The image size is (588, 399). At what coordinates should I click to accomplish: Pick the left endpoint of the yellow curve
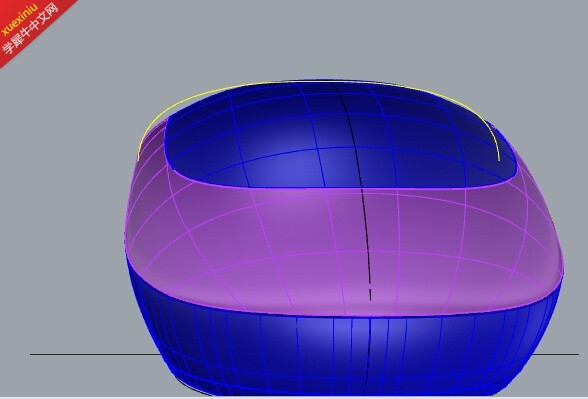click(x=138, y=160)
